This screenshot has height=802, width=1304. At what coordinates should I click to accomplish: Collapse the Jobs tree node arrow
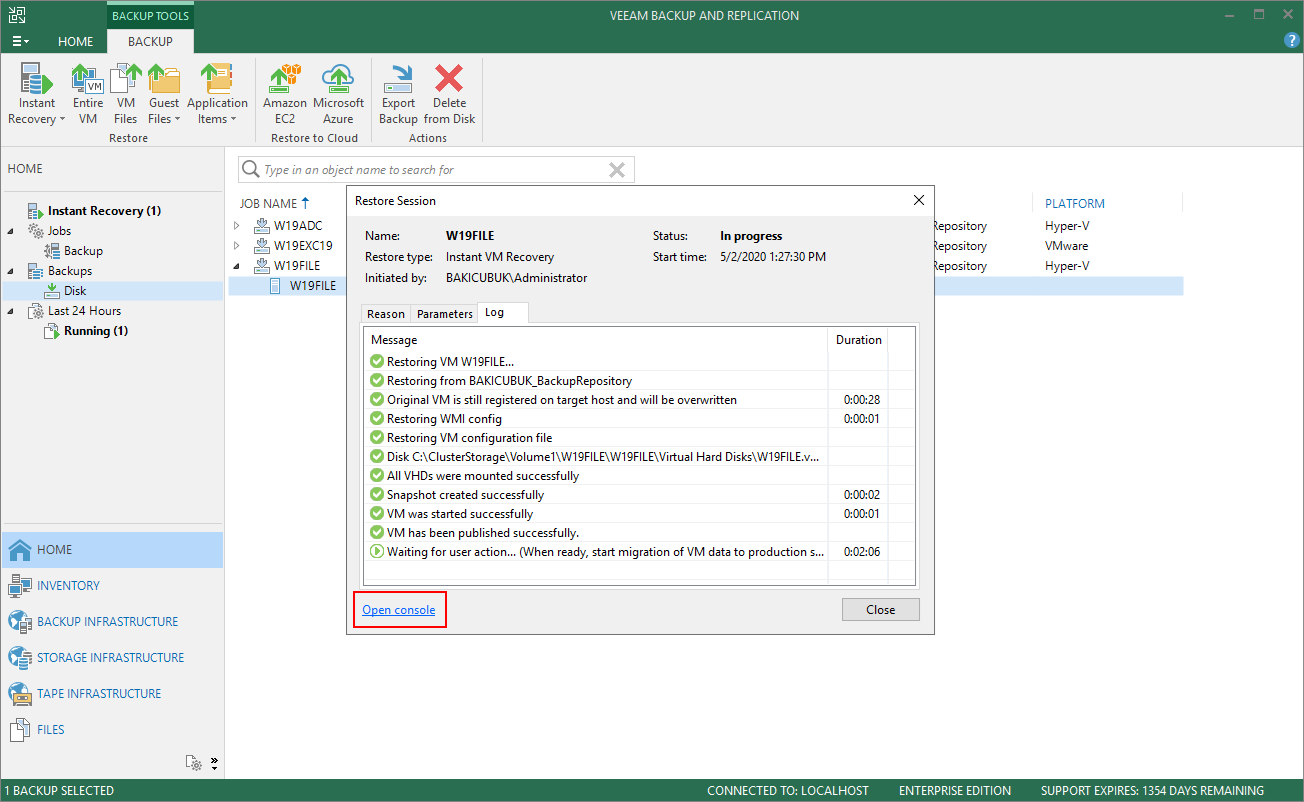[12, 231]
